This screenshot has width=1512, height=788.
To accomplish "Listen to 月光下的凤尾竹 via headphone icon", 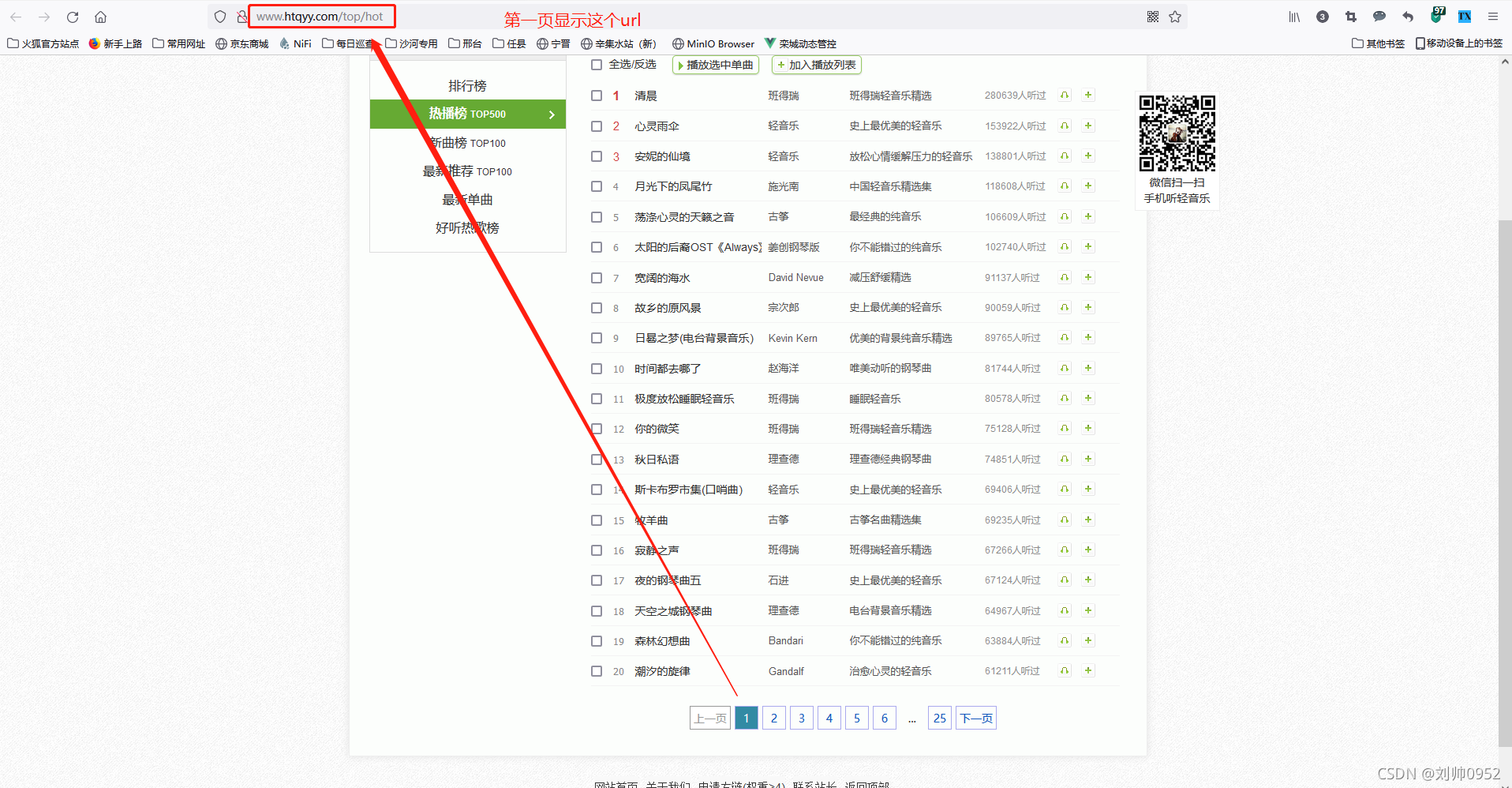I will [x=1065, y=186].
